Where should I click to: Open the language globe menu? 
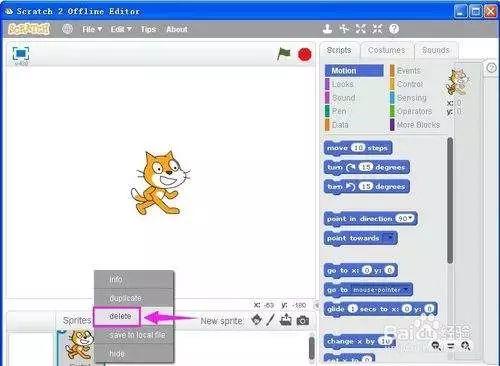coord(67,29)
